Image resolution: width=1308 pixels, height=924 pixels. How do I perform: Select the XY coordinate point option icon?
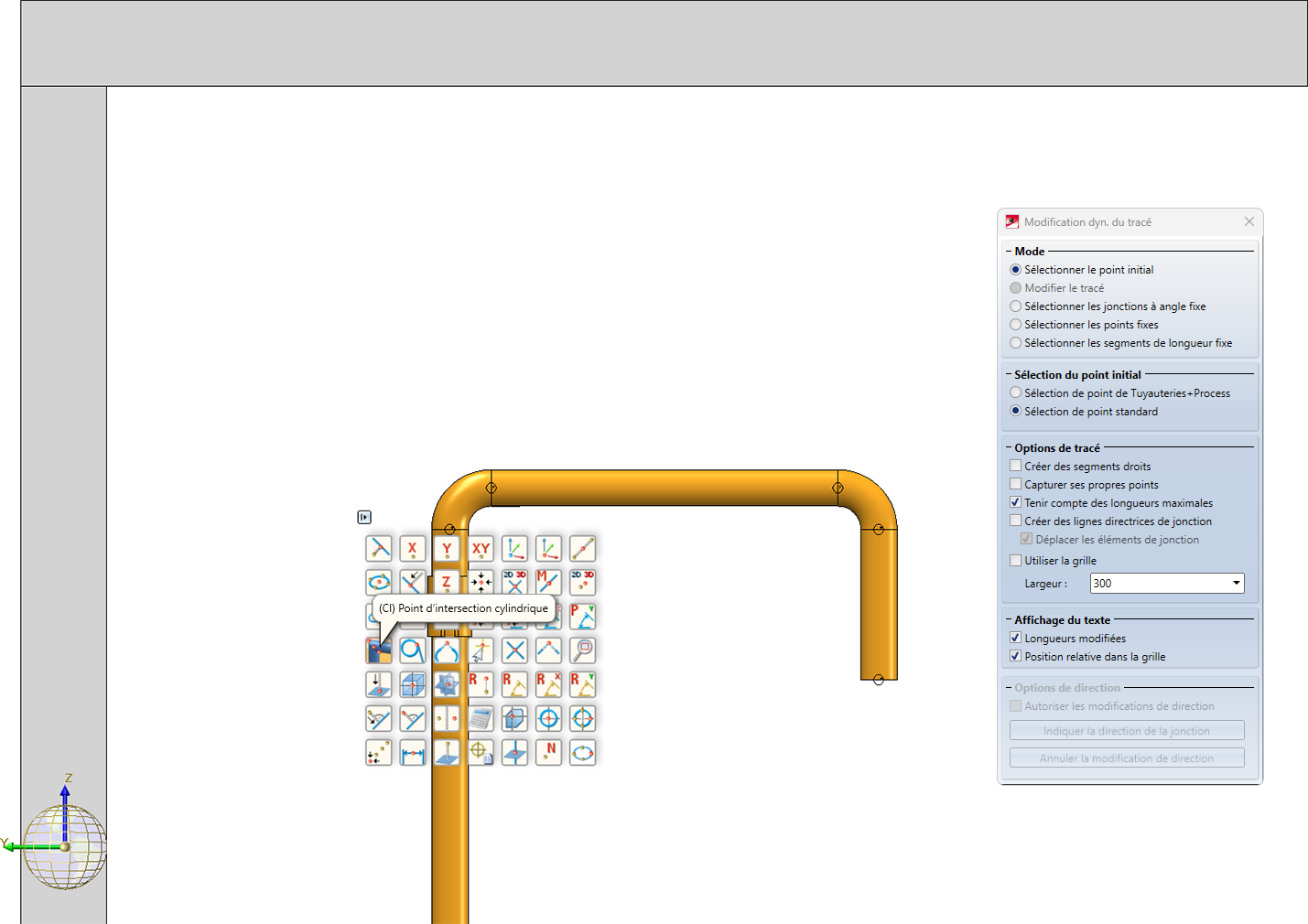pos(481,548)
